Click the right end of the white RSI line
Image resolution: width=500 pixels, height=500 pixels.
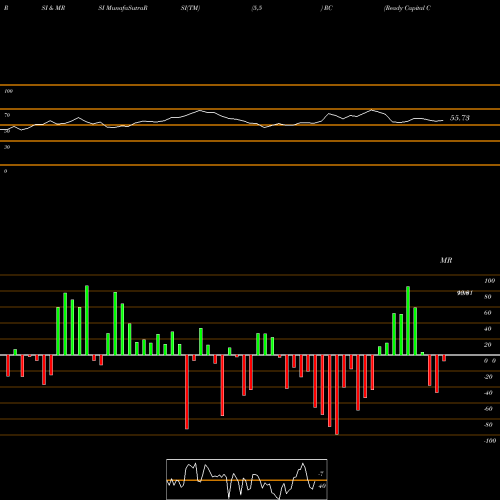tap(443, 120)
